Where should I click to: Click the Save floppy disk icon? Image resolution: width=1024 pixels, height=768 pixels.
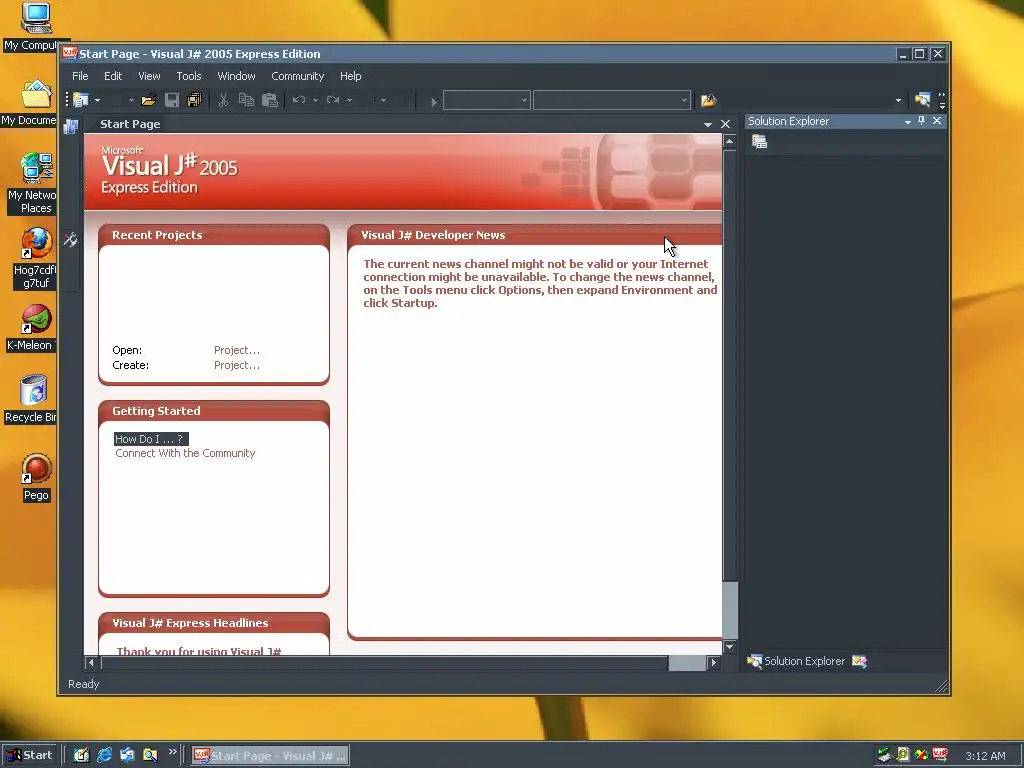pos(172,100)
